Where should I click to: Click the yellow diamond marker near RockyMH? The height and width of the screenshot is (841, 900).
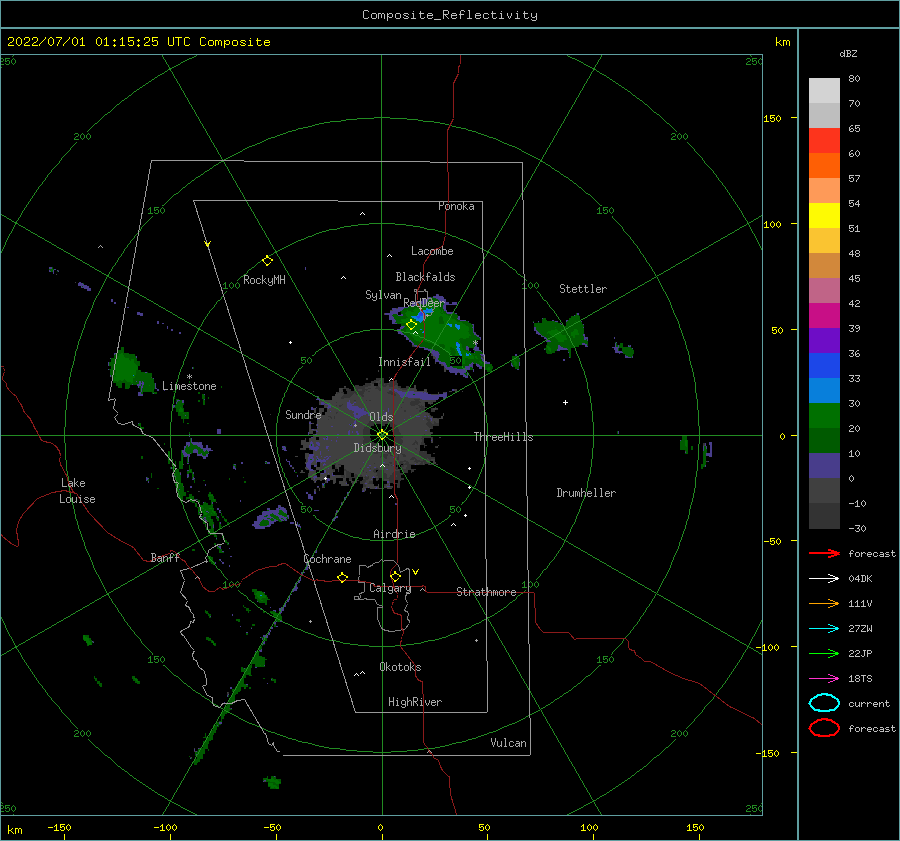(267, 261)
